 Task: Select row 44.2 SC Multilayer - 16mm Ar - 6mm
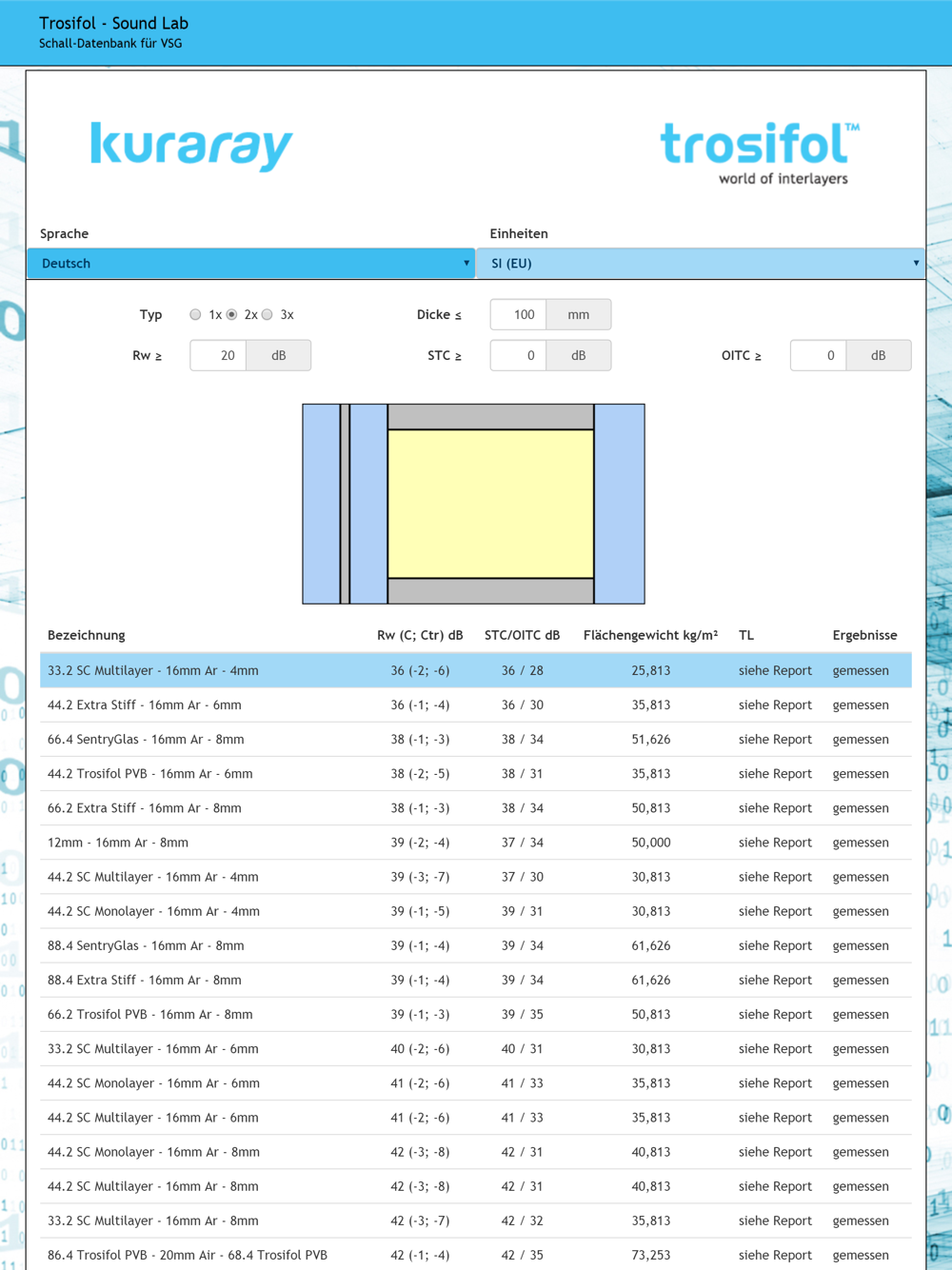coord(476,1117)
